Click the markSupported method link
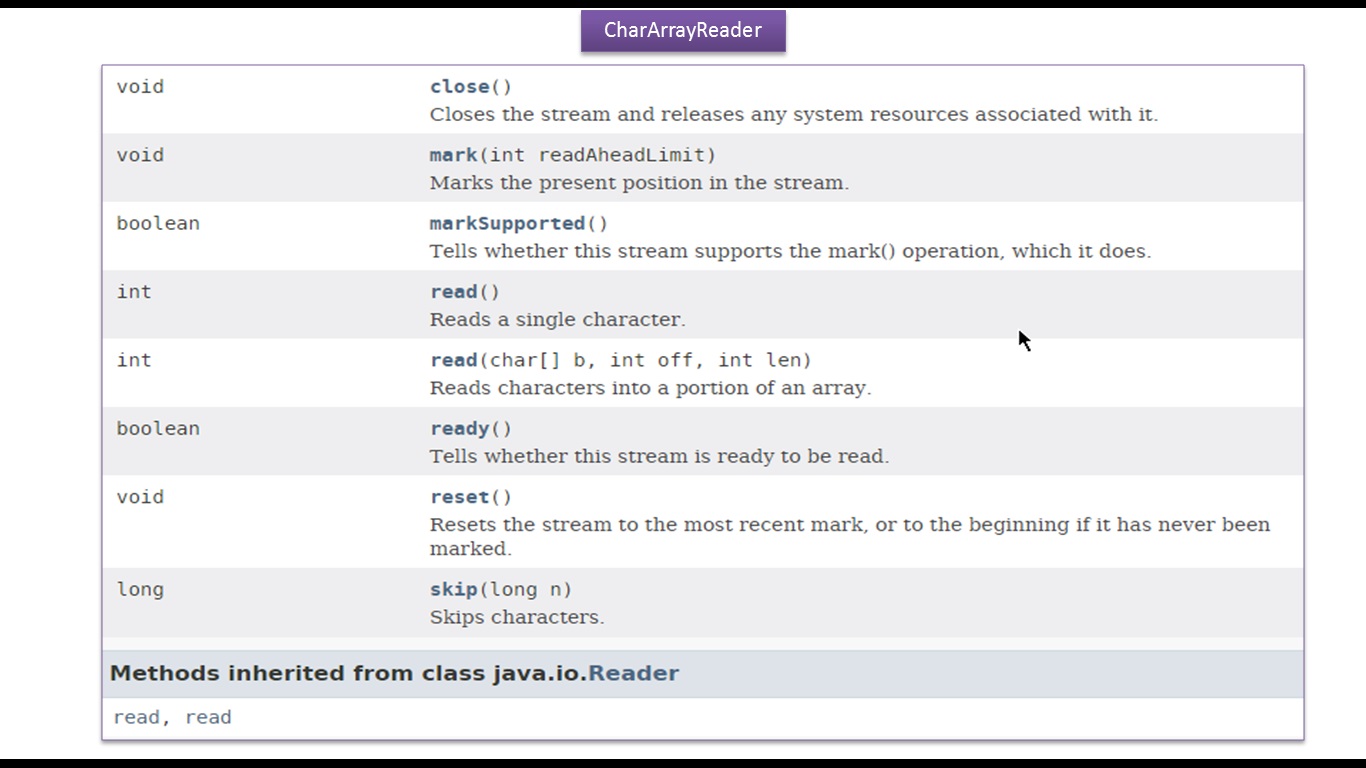Screen dimensions: 1366x768 [507, 223]
